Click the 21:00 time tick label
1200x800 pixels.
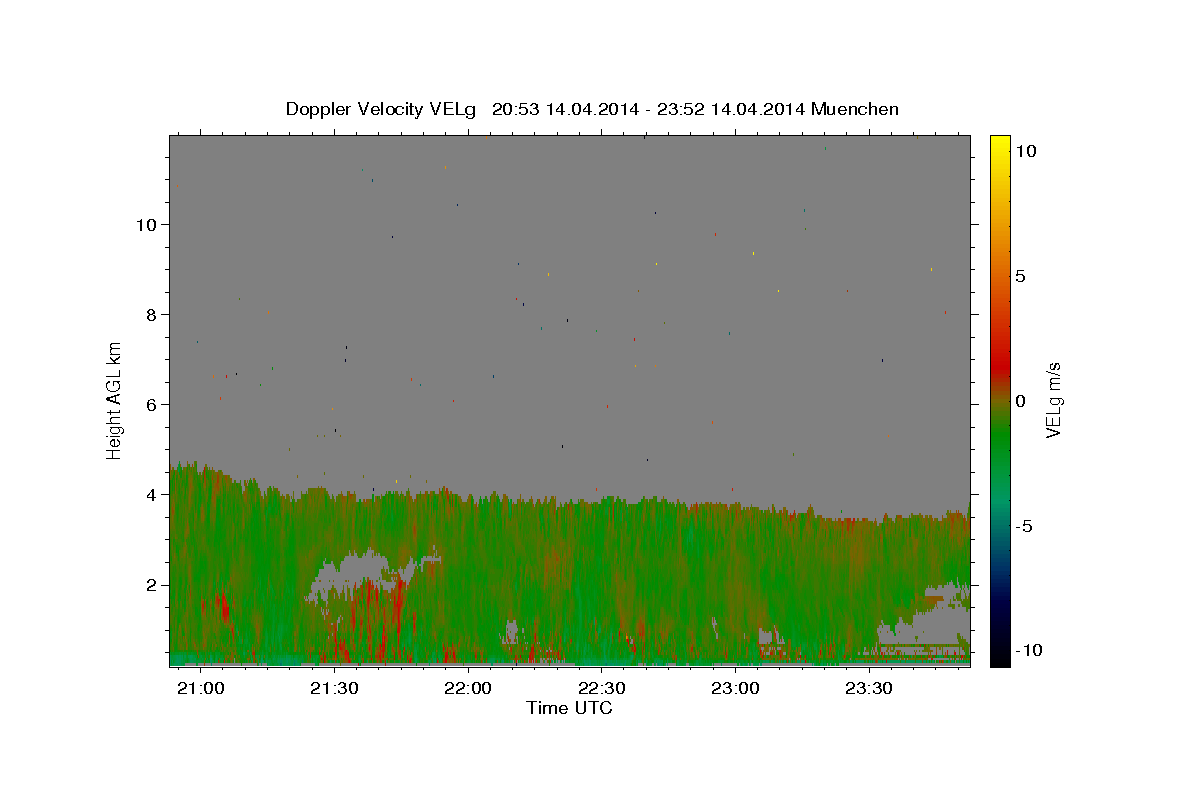coord(201,688)
